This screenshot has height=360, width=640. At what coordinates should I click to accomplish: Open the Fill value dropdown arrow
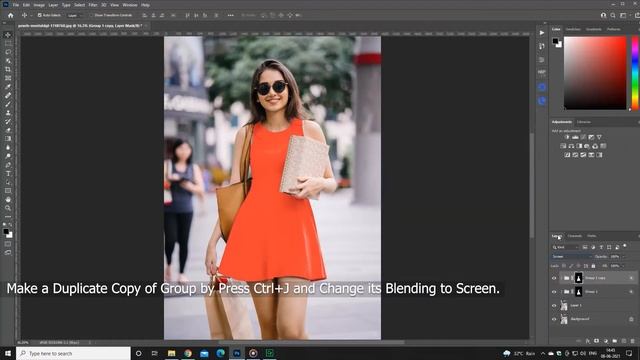click(624, 266)
